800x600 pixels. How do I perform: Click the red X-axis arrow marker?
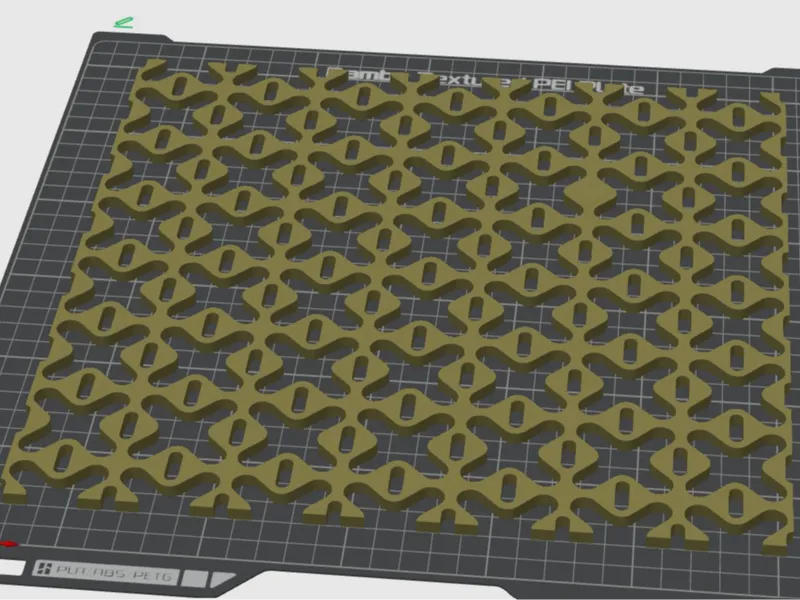[9, 544]
